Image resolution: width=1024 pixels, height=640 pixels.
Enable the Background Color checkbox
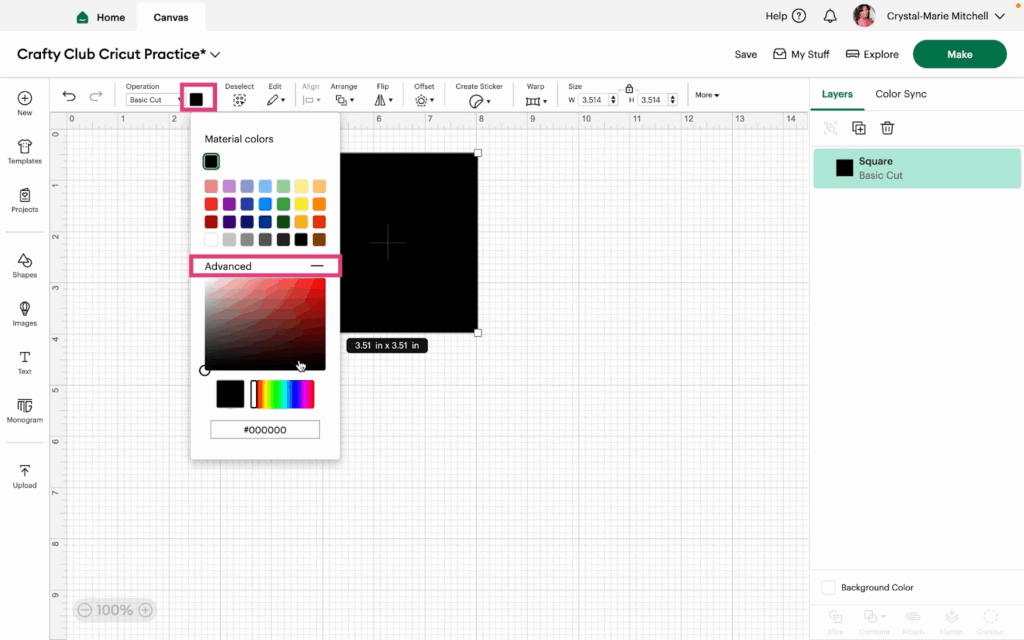pyautogui.click(x=828, y=587)
